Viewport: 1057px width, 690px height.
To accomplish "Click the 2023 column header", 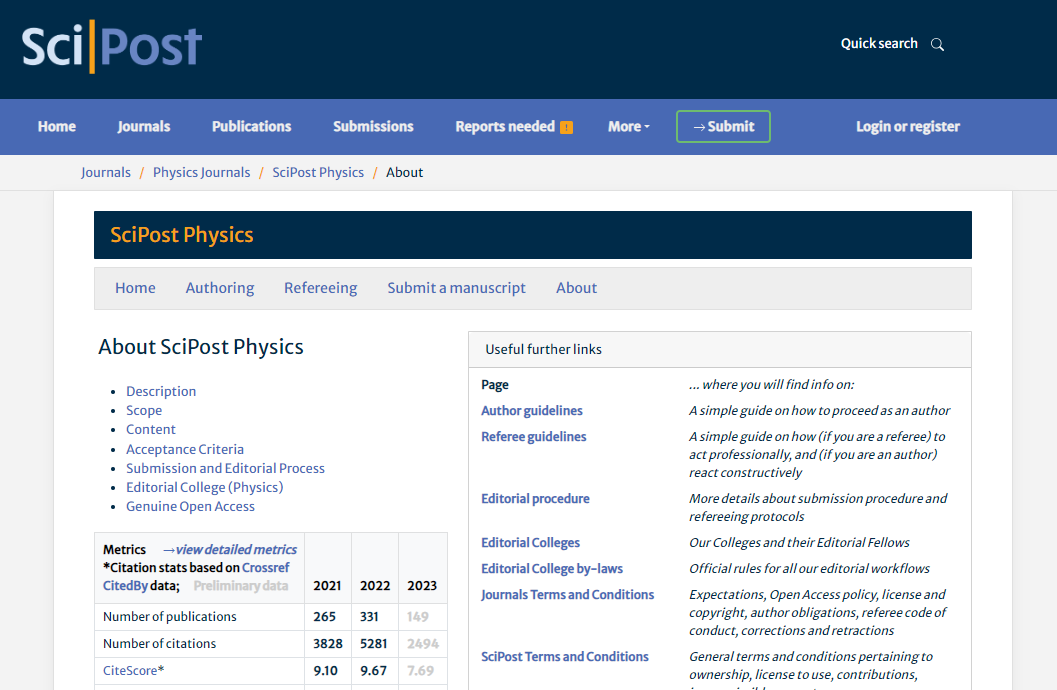I will 422,586.
